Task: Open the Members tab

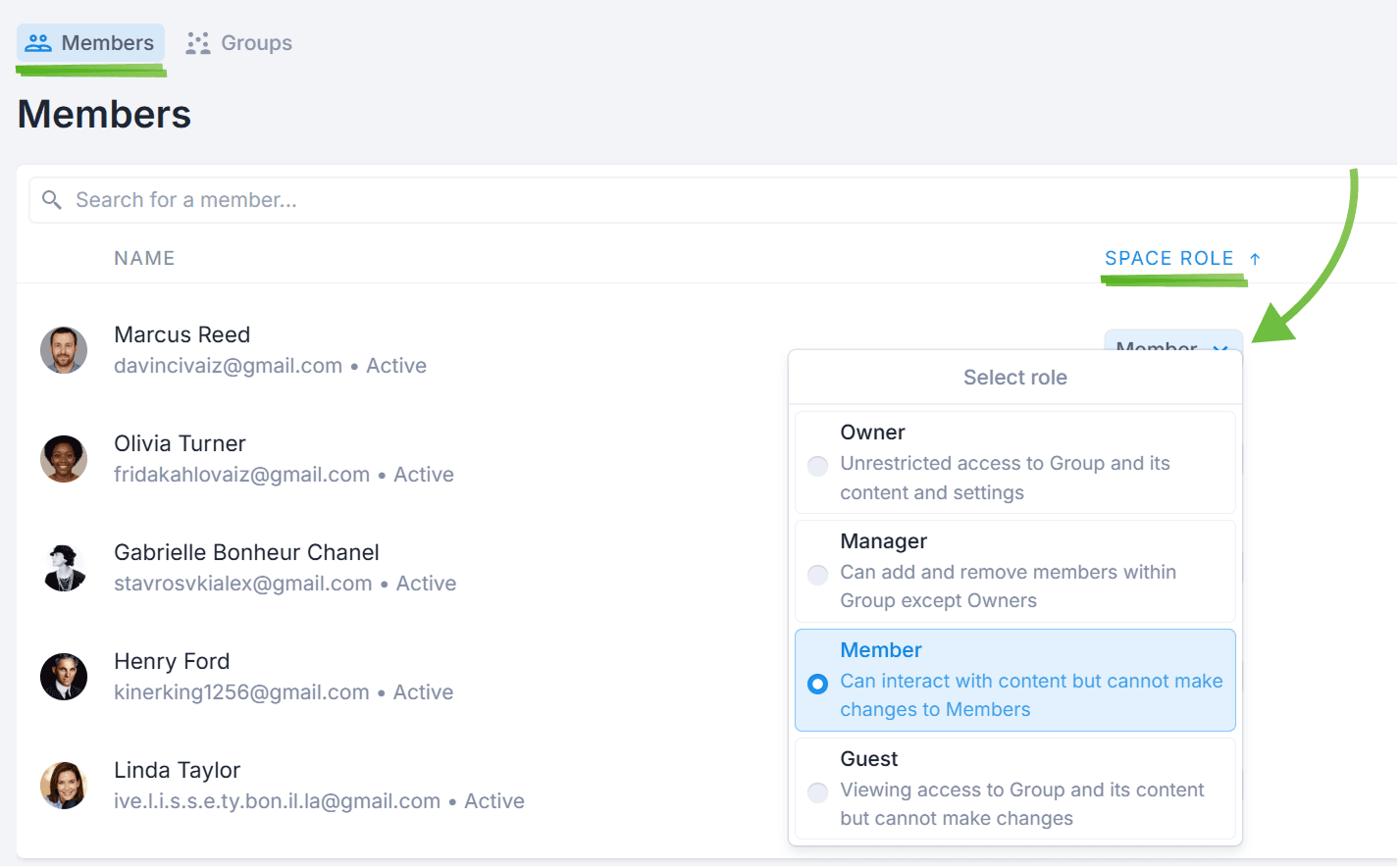Action: (91, 43)
